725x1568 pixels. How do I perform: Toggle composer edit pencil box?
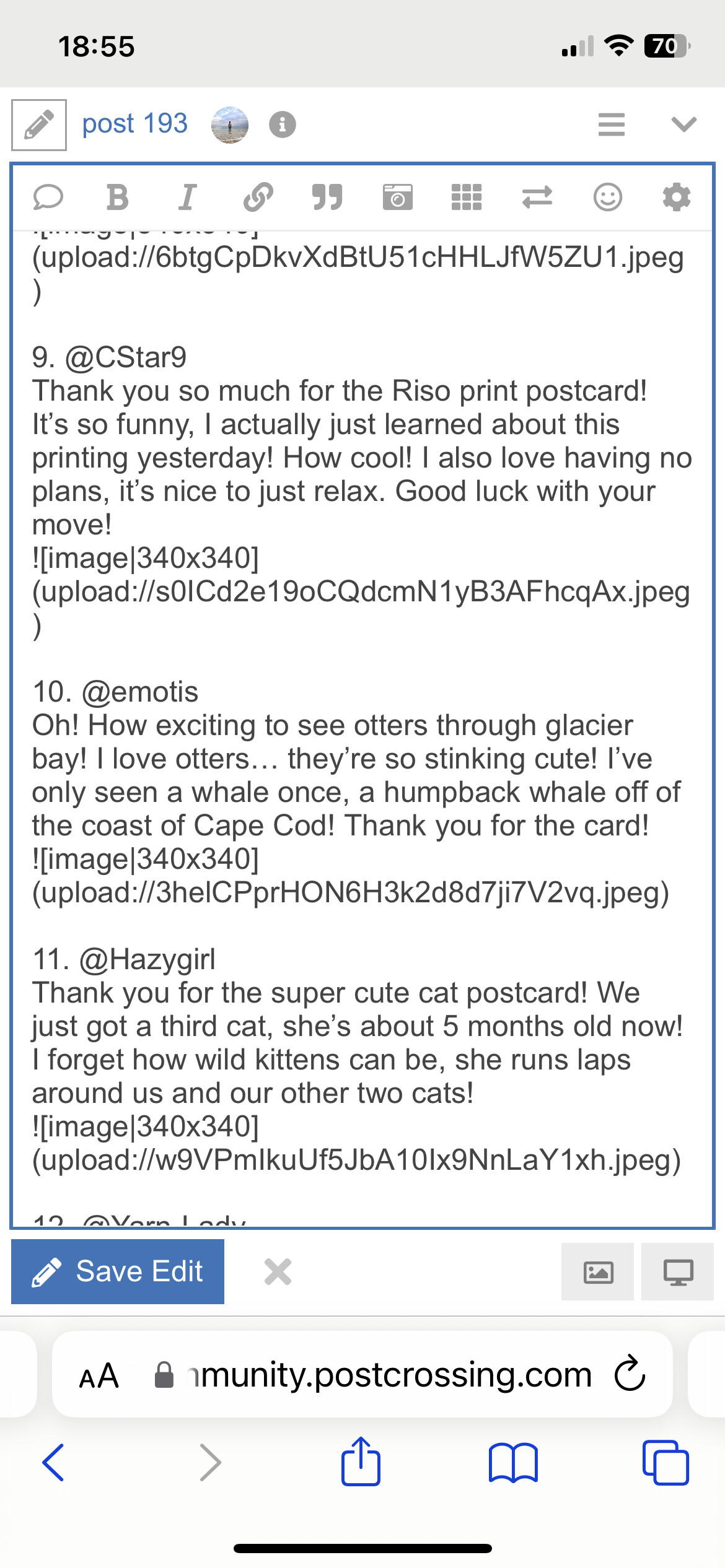(39, 125)
